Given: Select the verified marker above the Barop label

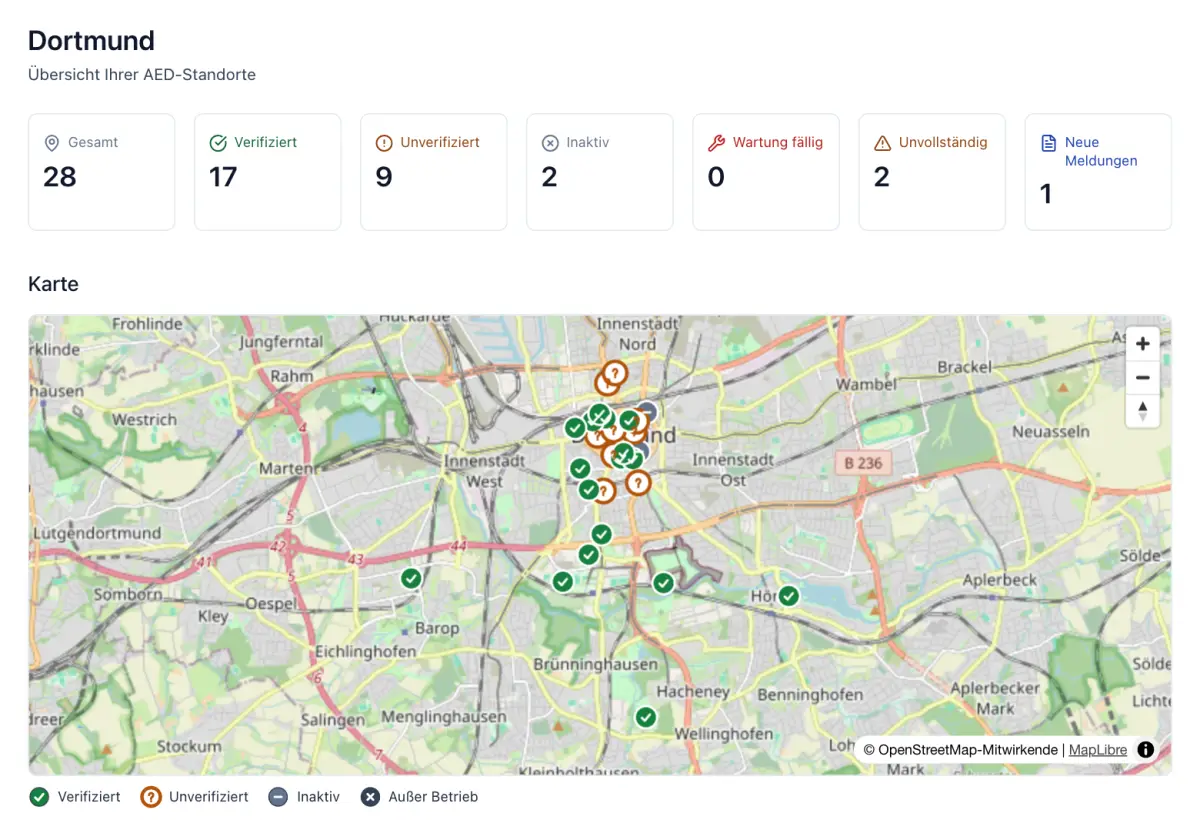Looking at the screenshot, I should [x=411, y=578].
